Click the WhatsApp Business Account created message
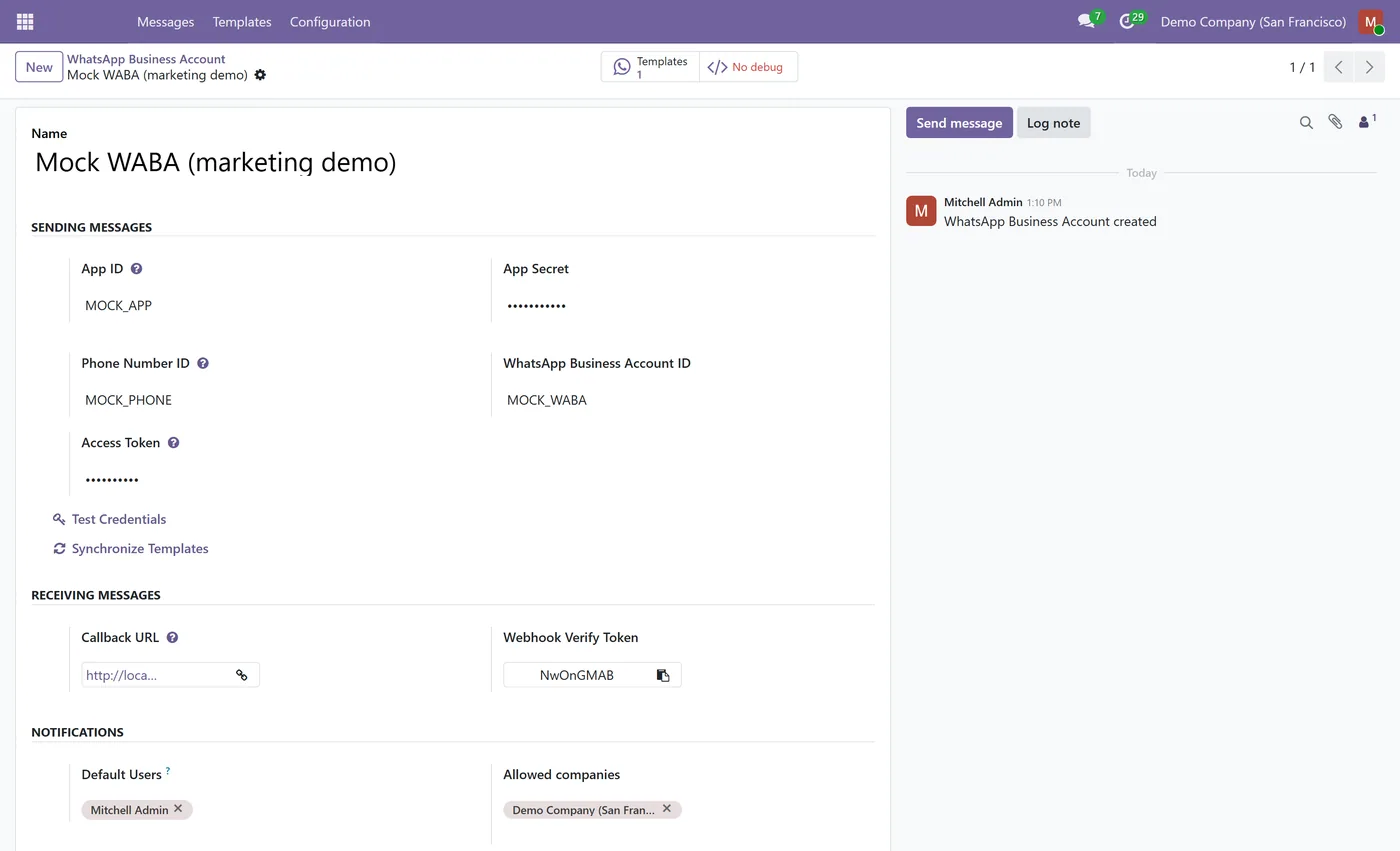The width and height of the screenshot is (1400, 851). click(1050, 222)
